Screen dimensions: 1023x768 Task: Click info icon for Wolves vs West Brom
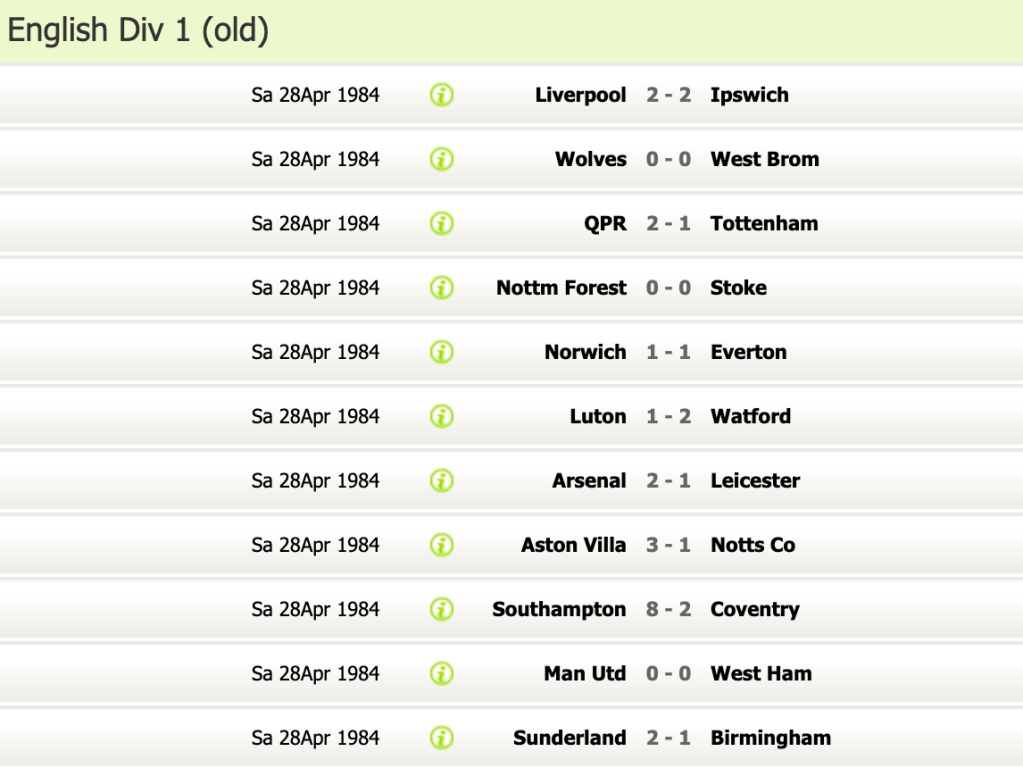click(441, 159)
